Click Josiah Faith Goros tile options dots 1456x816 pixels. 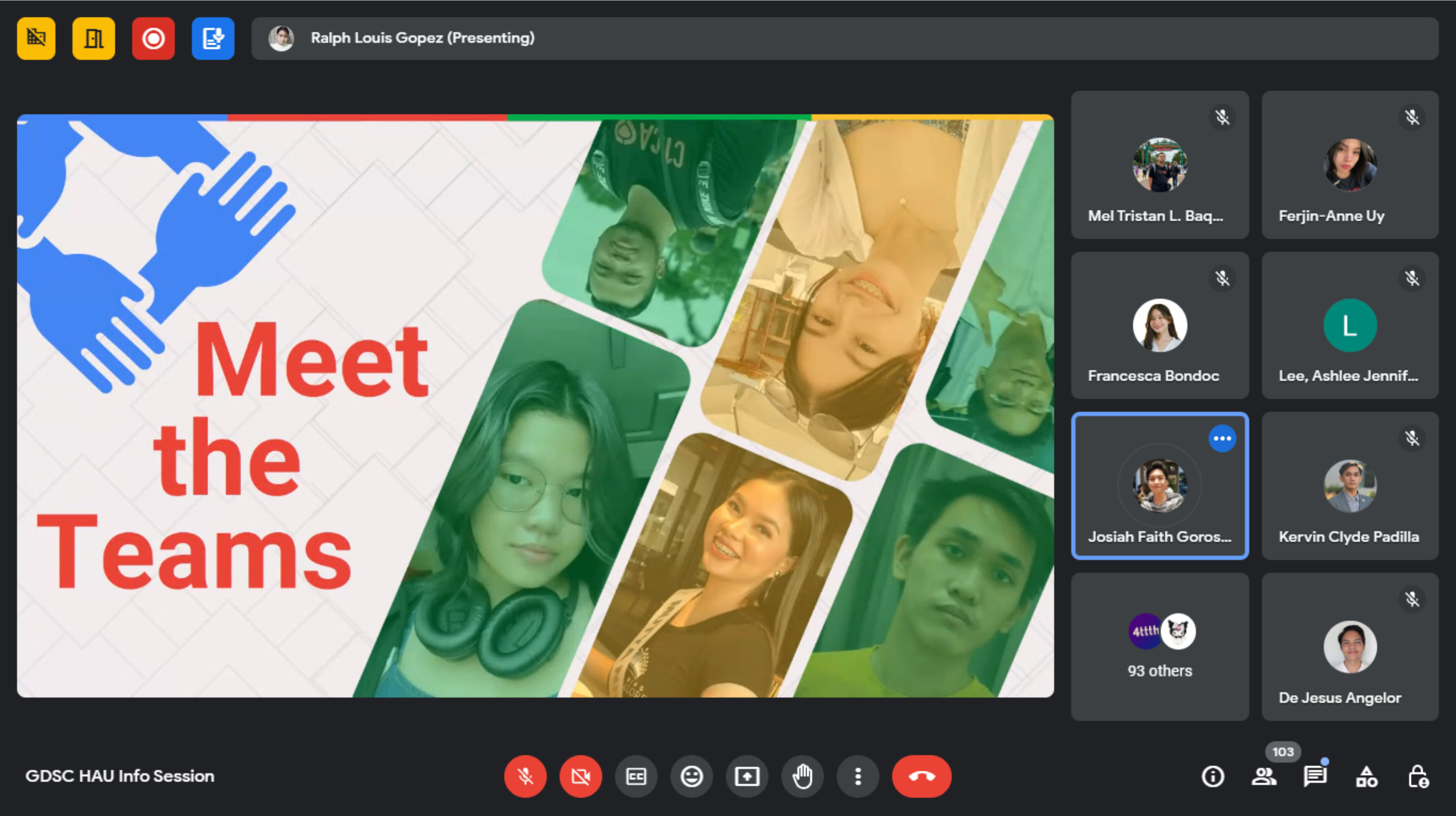click(1222, 438)
